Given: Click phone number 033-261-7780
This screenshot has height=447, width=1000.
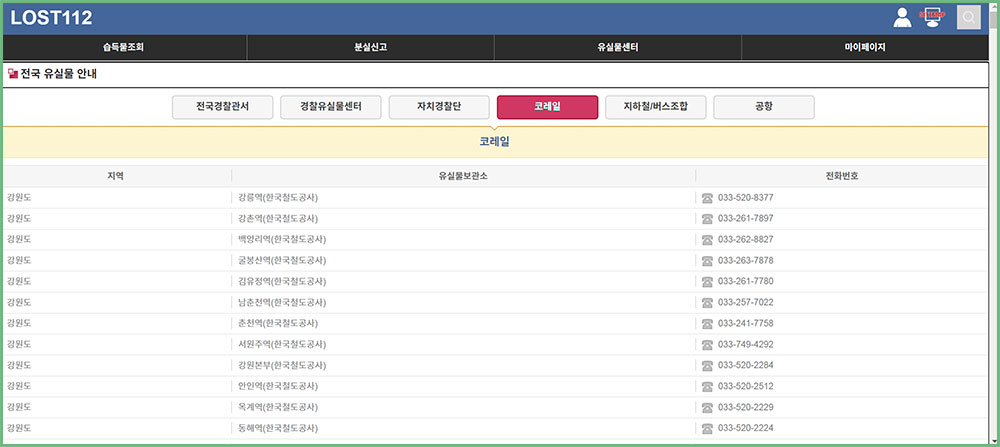Looking at the screenshot, I should [x=746, y=281].
